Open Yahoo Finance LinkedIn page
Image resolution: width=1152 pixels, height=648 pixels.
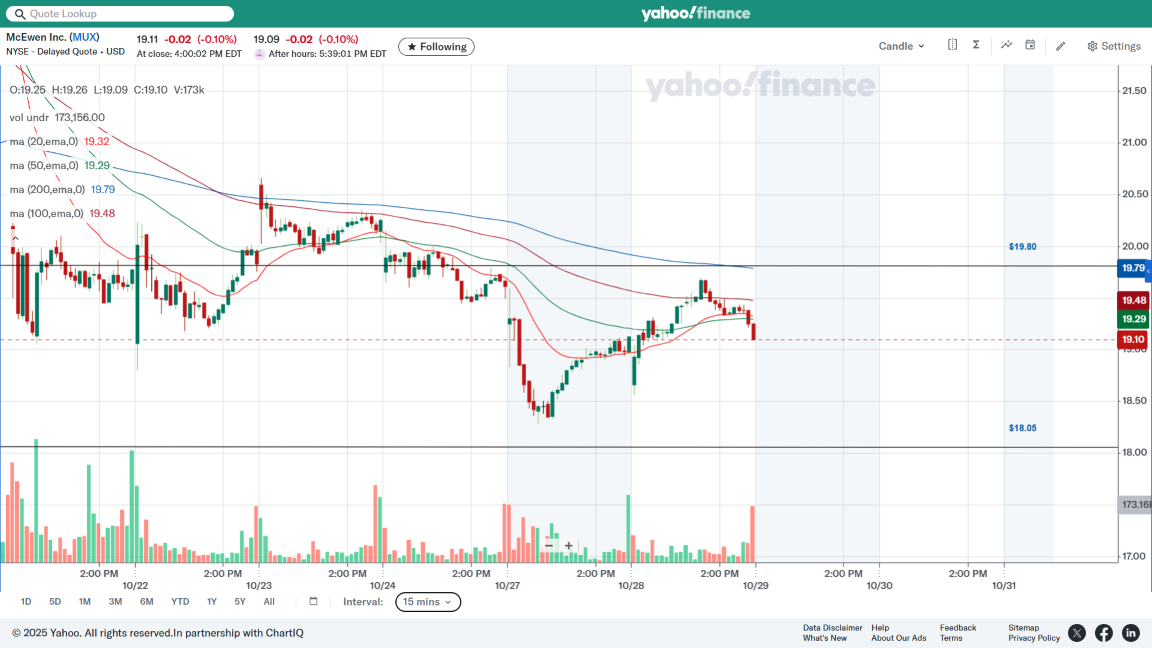1130,632
